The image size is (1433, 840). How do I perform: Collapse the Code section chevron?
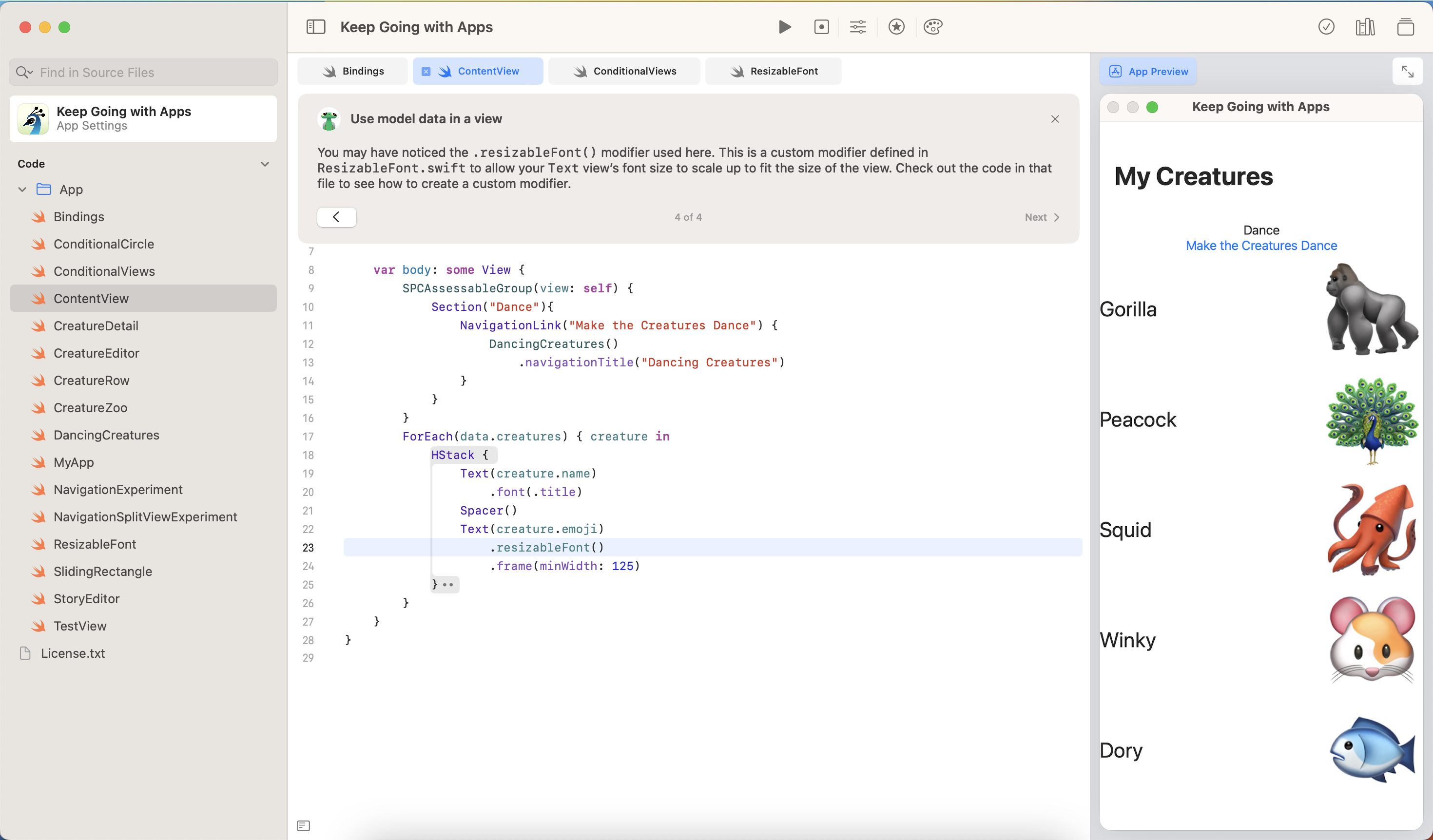point(264,164)
